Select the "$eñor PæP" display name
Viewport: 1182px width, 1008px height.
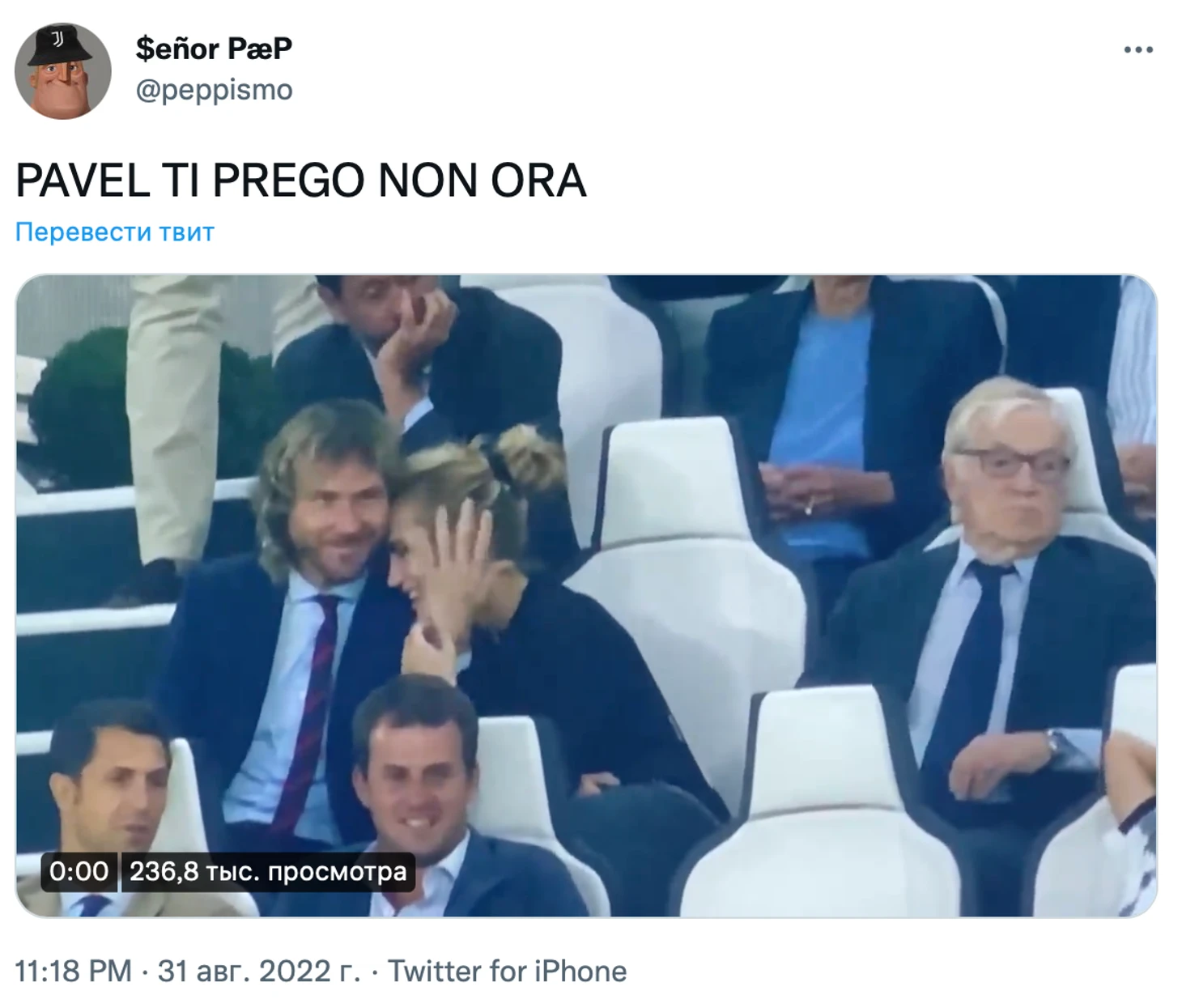214,49
